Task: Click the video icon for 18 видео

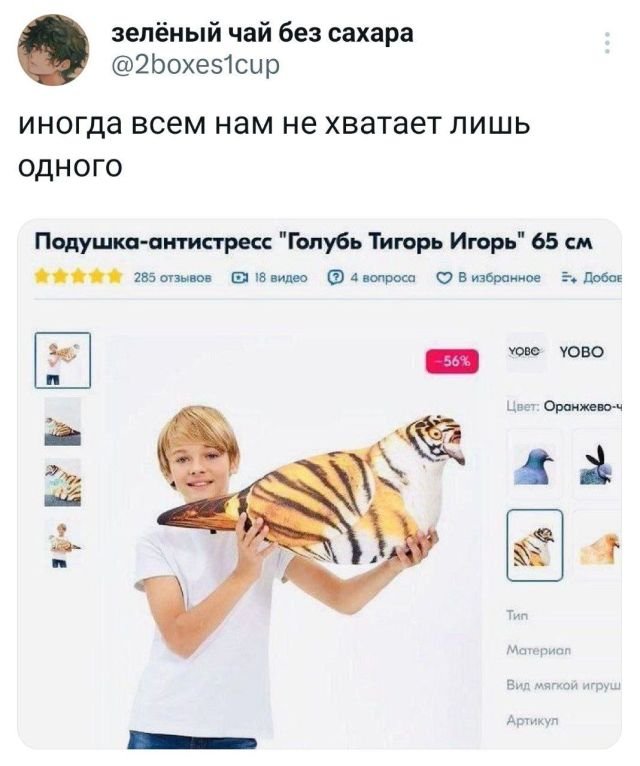Action: (x=238, y=278)
